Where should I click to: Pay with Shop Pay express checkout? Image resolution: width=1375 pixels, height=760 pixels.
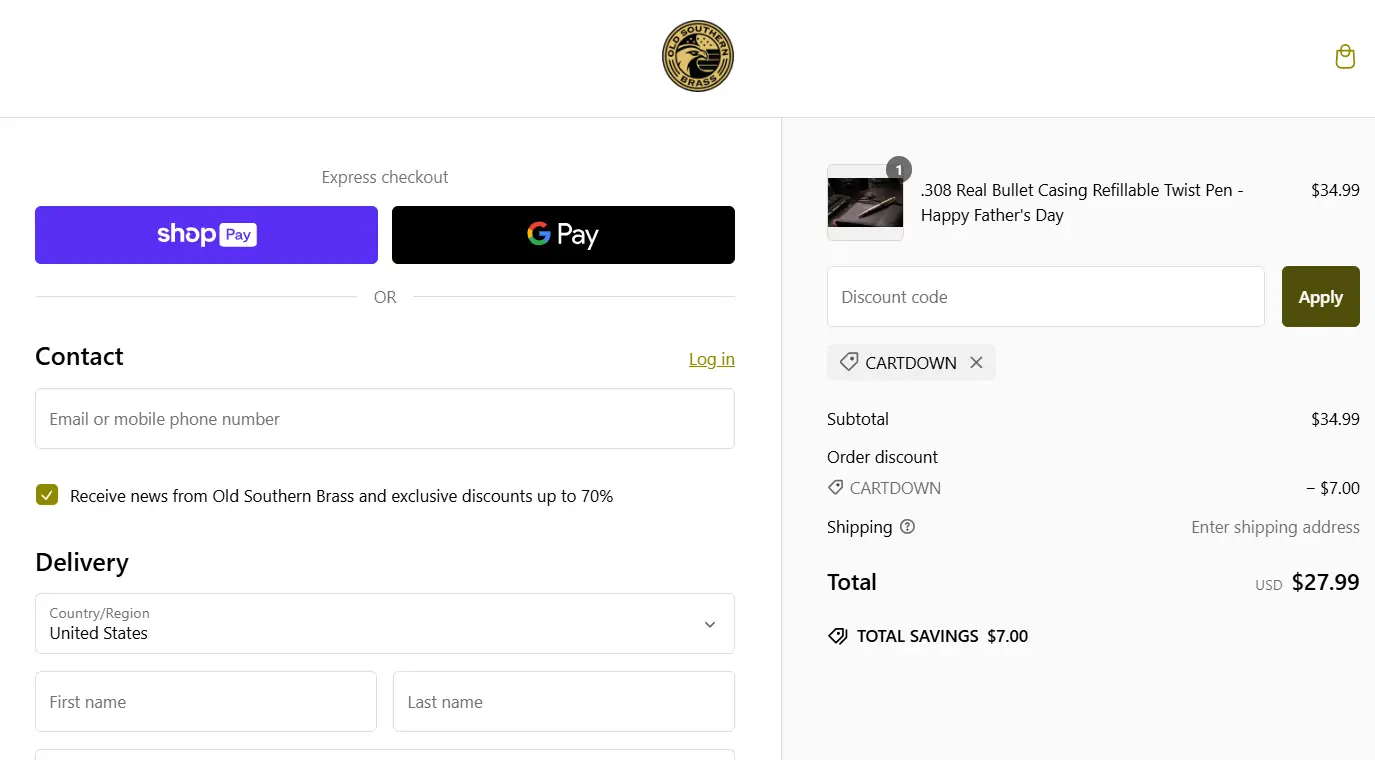click(x=206, y=235)
